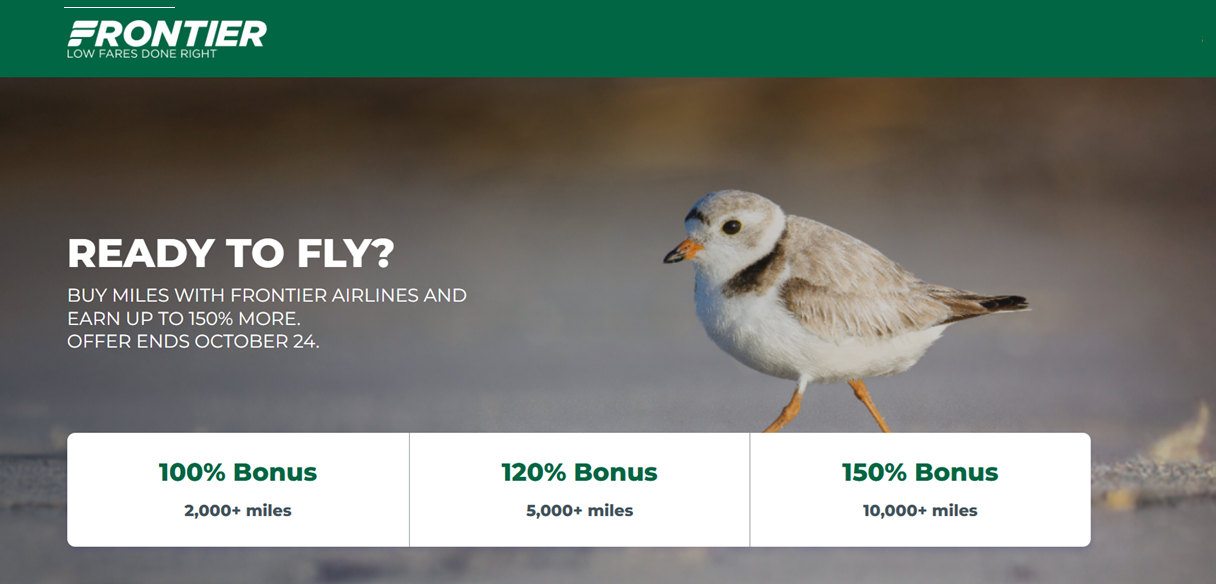Click the "2,000+ miles" label
Screen dimensions: 1216x584
(x=238, y=510)
